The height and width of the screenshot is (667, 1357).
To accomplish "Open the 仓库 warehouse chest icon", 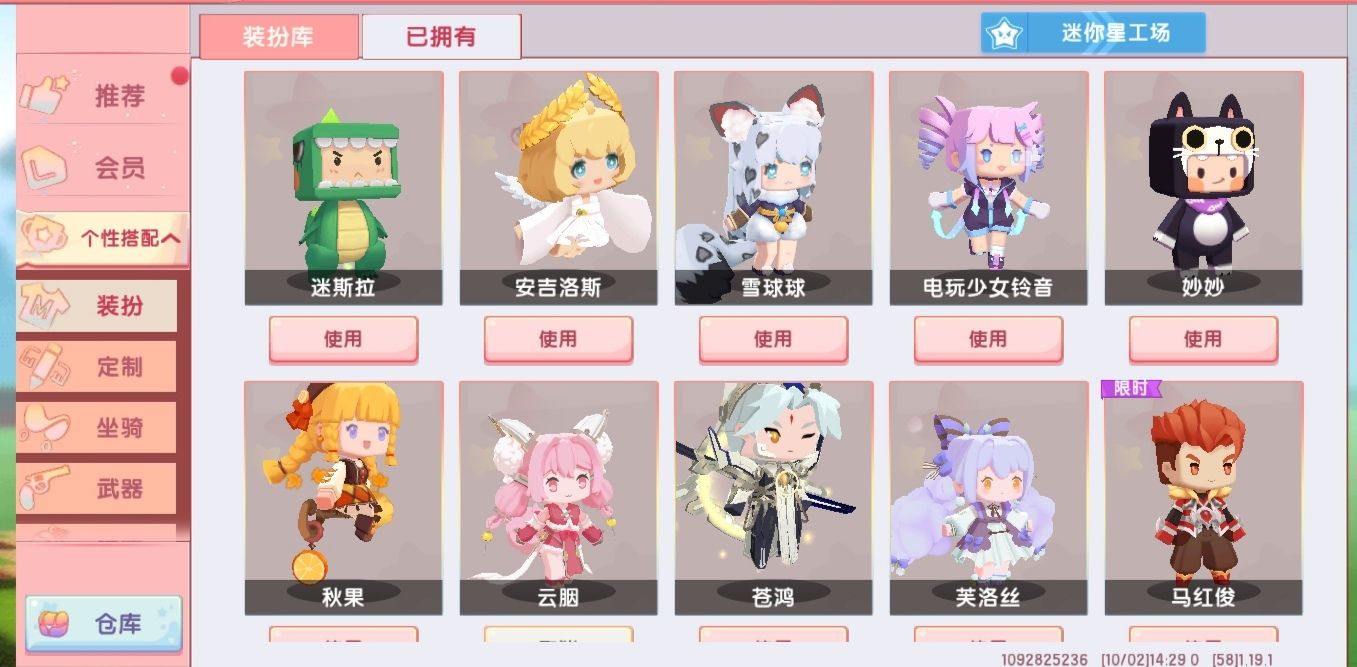I will tap(52, 624).
